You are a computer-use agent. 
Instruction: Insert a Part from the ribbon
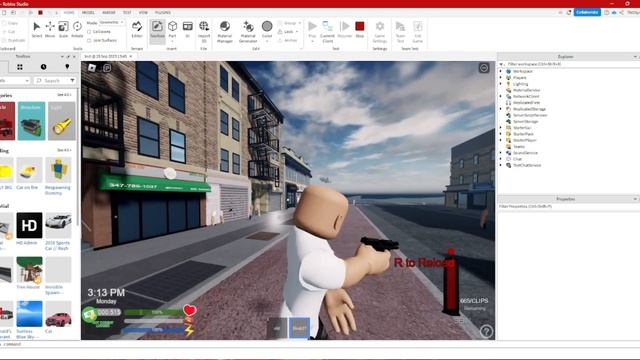pyautogui.click(x=172, y=30)
